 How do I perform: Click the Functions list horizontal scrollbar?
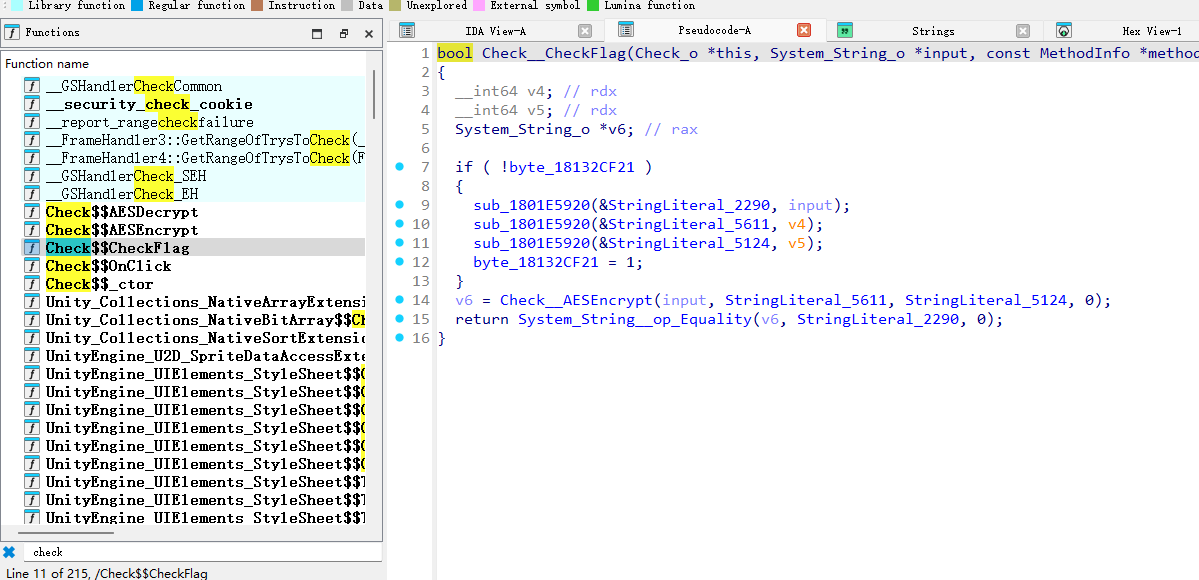pyautogui.click(x=67, y=533)
